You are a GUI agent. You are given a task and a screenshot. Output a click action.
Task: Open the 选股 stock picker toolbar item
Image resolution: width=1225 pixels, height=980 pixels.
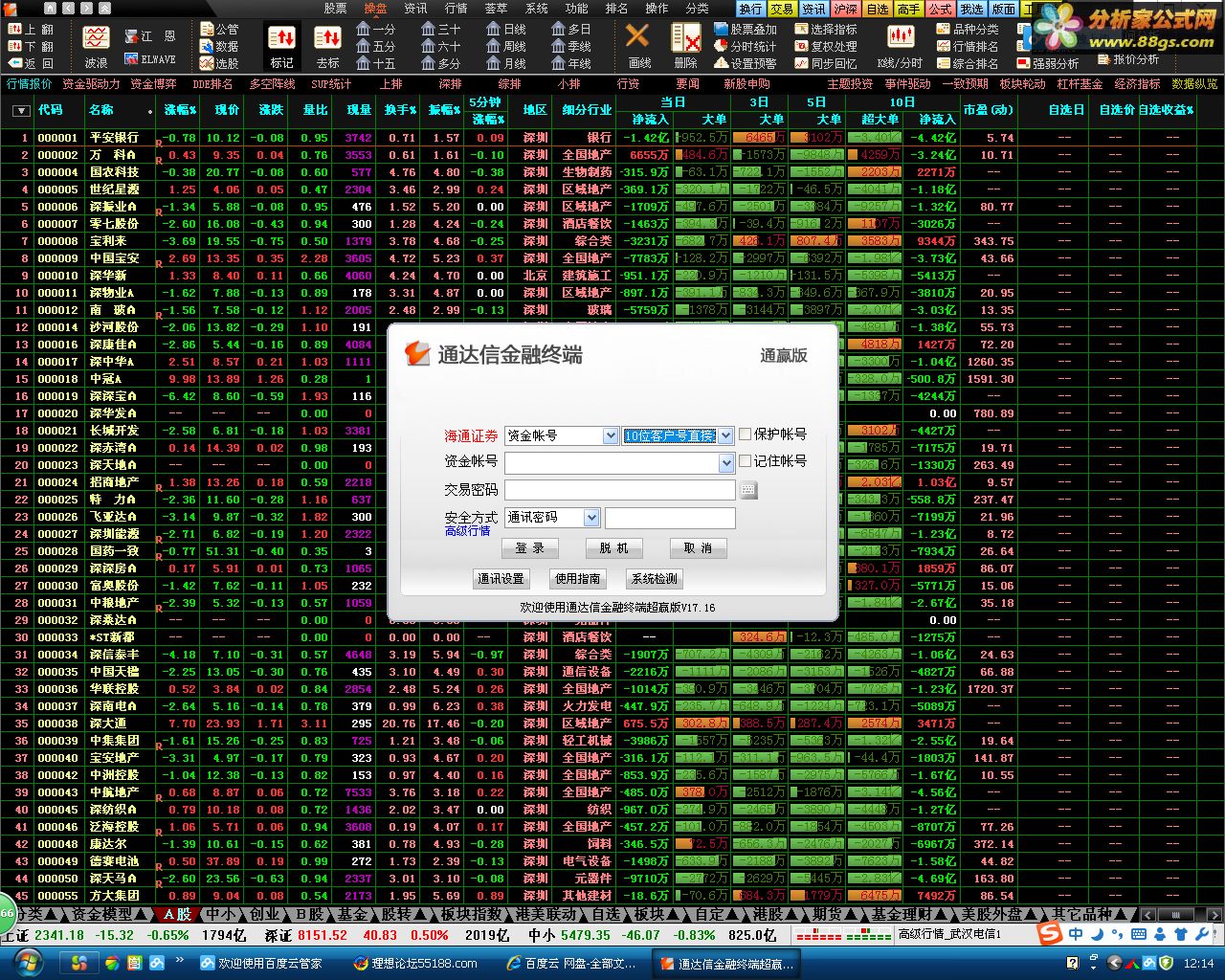(x=219, y=63)
